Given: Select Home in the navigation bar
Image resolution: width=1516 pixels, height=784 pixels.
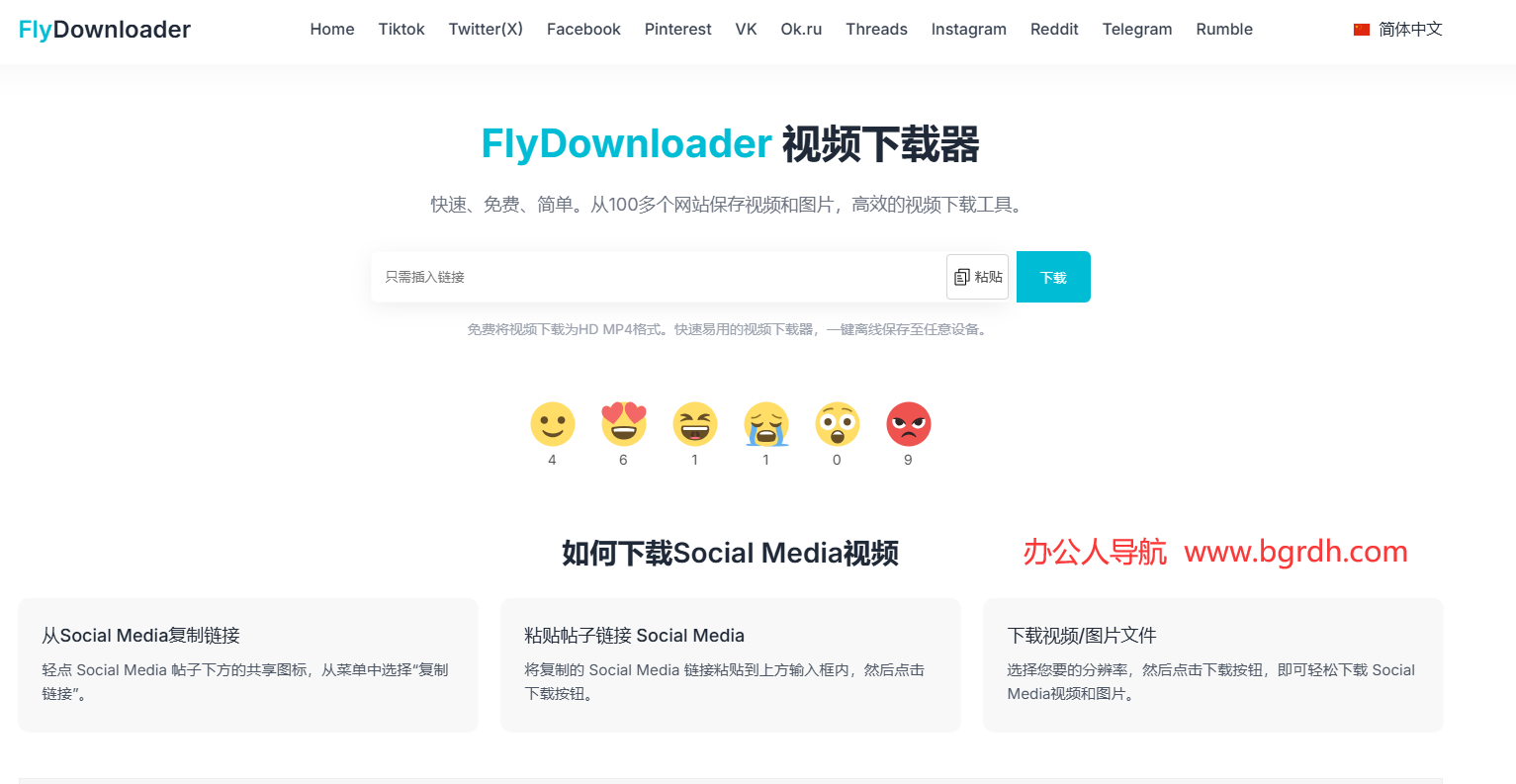Looking at the screenshot, I should tap(332, 29).
